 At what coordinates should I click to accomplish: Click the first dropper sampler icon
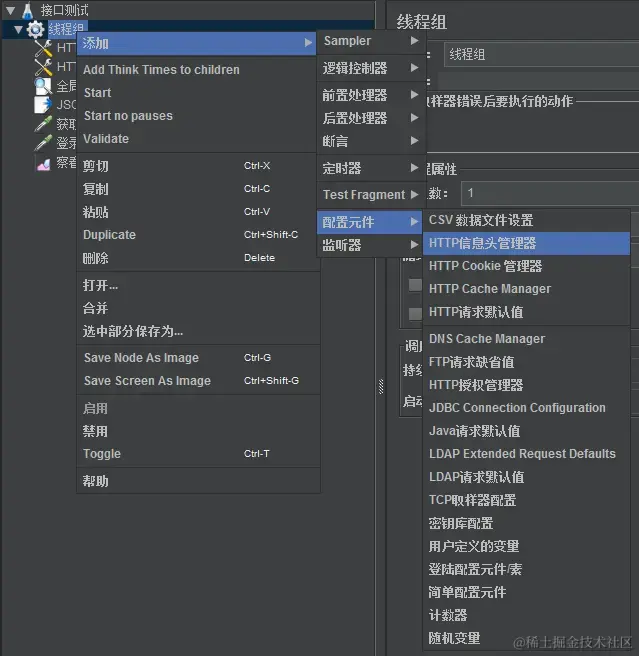pyautogui.click(x=43, y=124)
